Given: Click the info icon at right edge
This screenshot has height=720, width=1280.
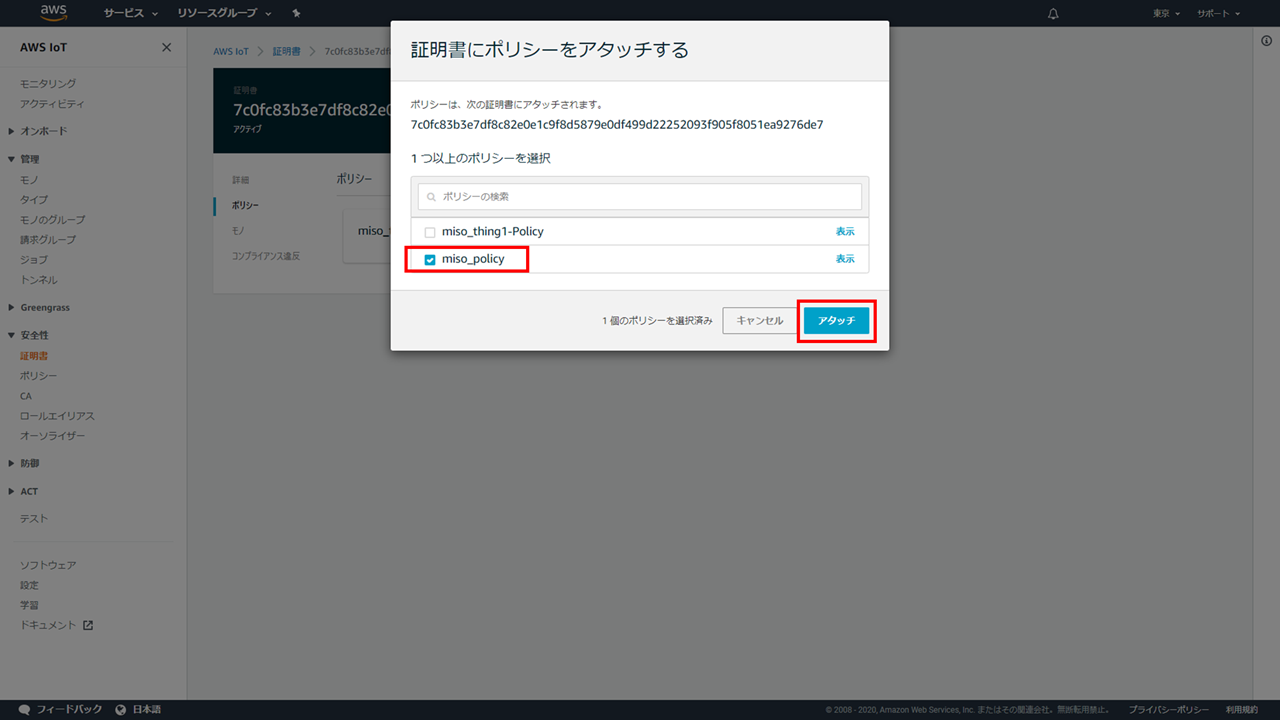Looking at the screenshot, I should pyautogui.click(x=1267, y=40).
